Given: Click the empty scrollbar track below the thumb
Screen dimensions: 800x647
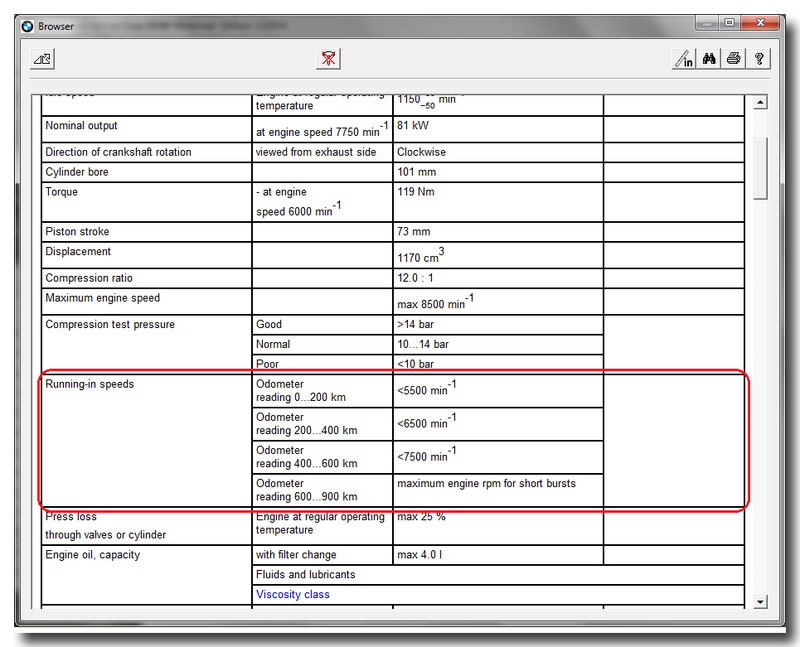Looking at the screenshot, I should [x=760, y=400].
